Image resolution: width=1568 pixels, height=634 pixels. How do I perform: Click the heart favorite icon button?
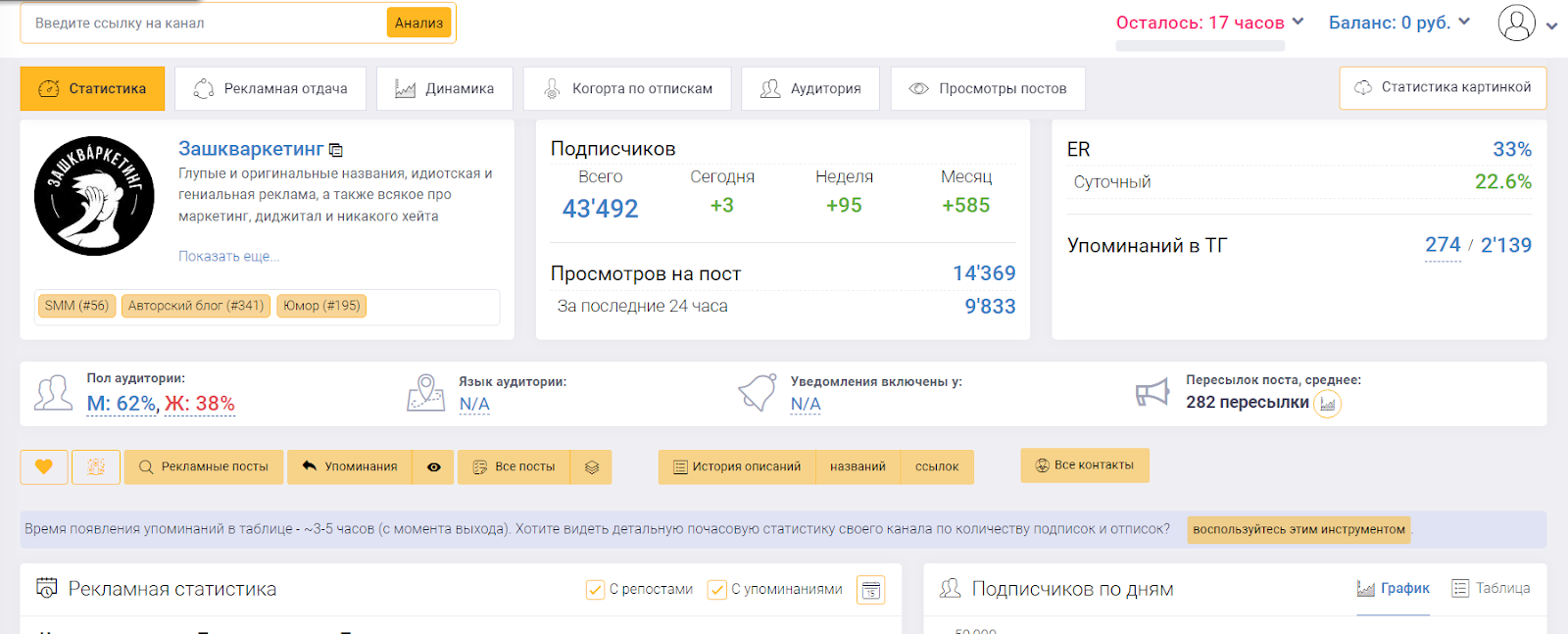pyautogui.click(x=44, y=467)
